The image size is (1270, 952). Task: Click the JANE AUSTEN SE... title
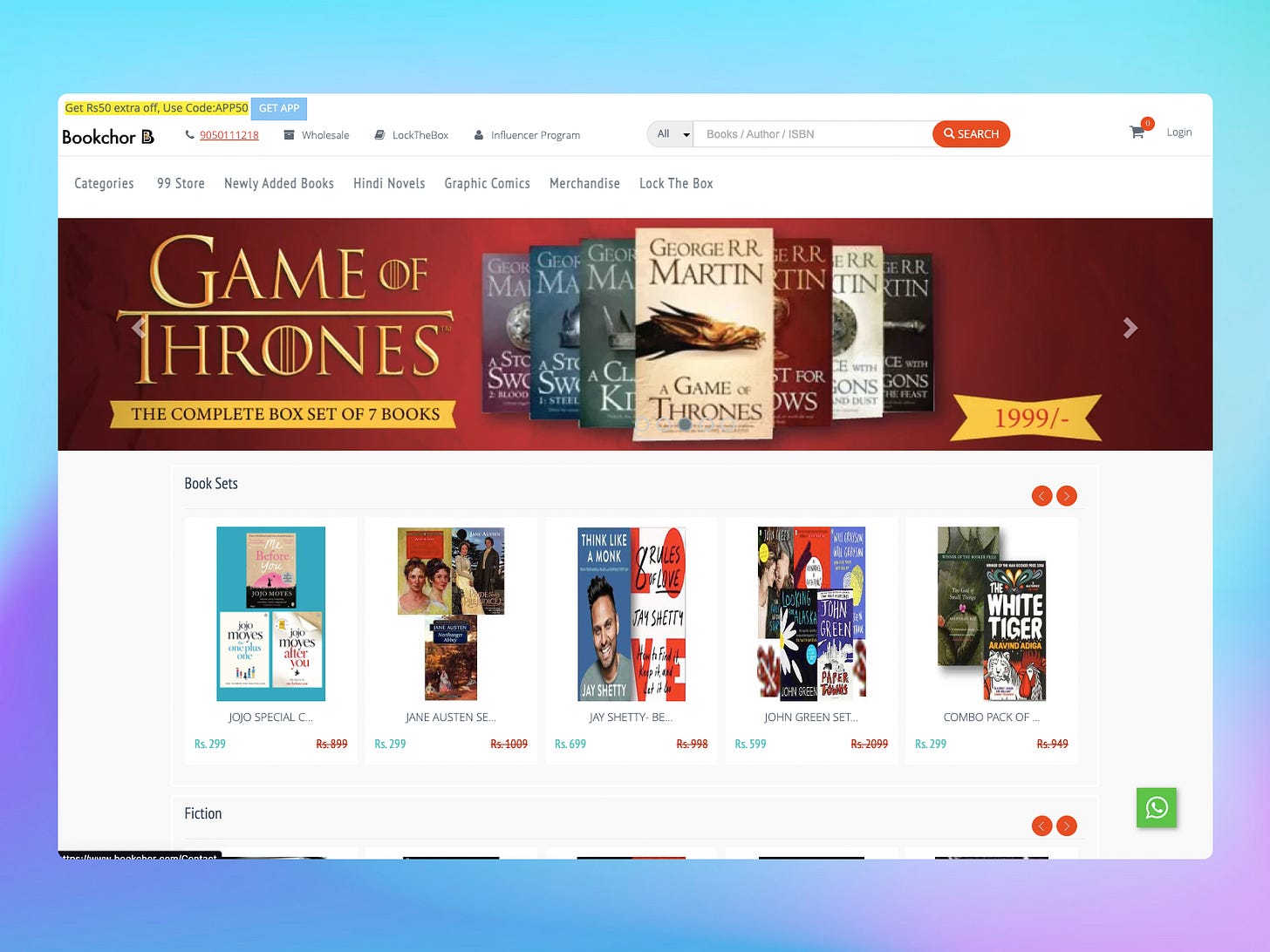[451, 717]
